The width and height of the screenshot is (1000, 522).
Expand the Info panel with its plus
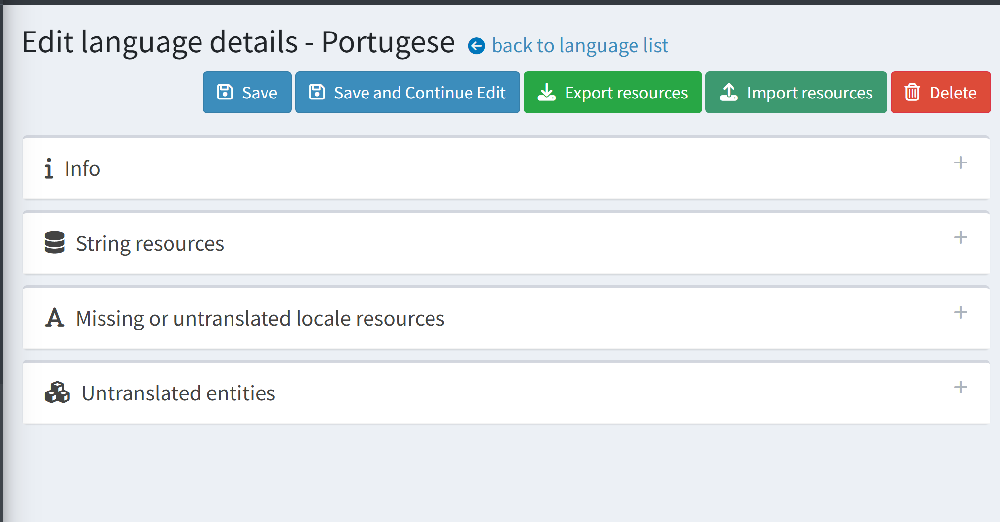click(x=960, y=163)
